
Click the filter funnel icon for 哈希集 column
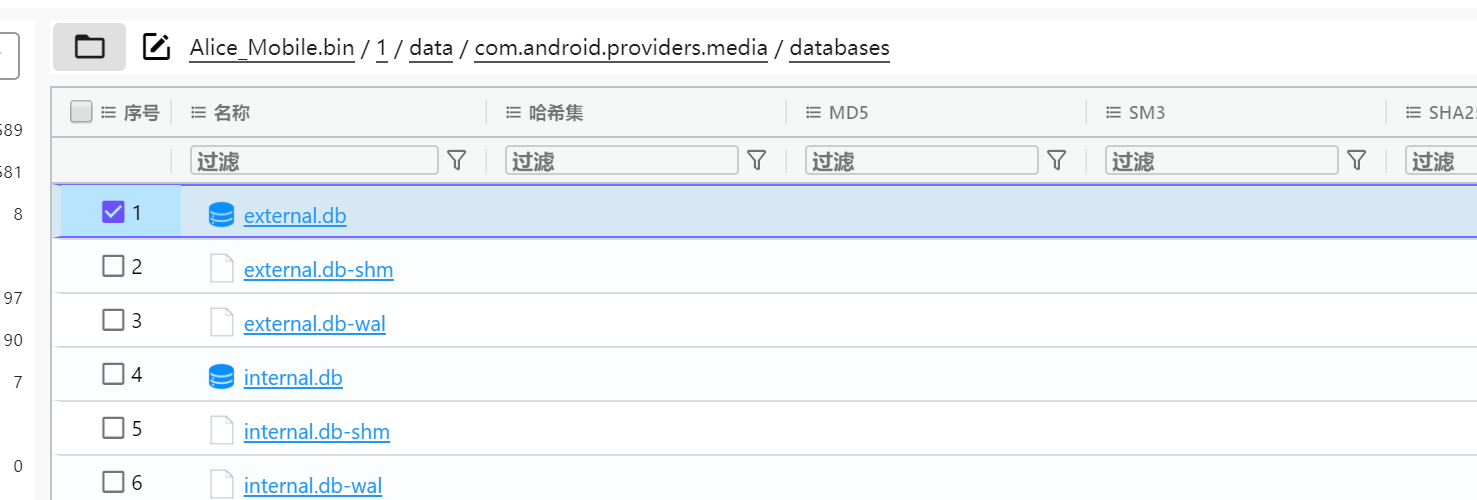pos(757,160)
